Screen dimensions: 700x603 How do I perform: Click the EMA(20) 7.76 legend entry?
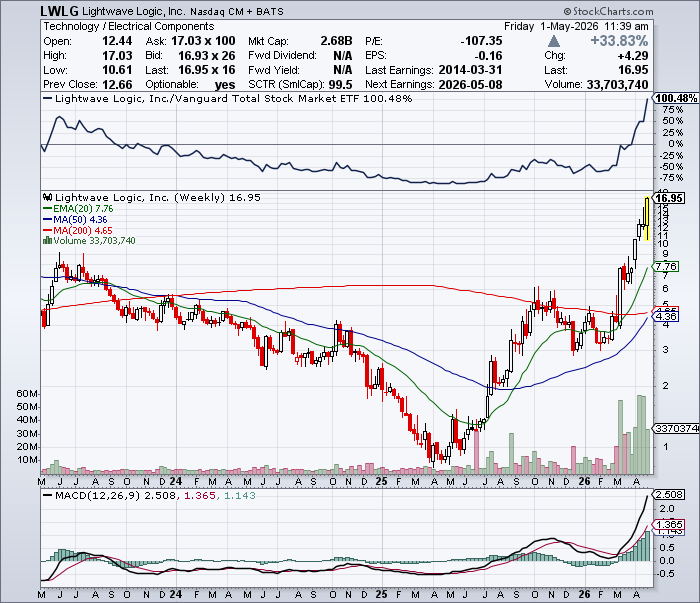click(78, 208)
